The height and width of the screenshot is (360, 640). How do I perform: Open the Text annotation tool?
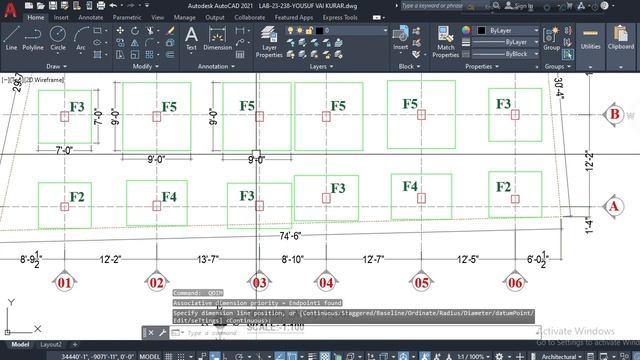click(191, 38)
